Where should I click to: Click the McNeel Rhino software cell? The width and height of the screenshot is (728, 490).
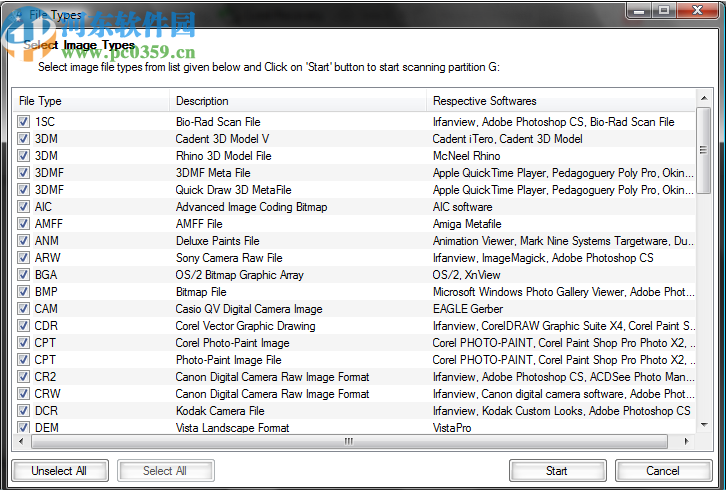[467, 156]
